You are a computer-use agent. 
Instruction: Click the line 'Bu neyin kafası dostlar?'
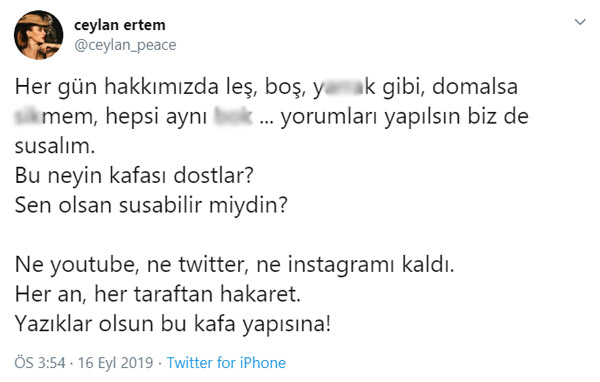(134, 176)
